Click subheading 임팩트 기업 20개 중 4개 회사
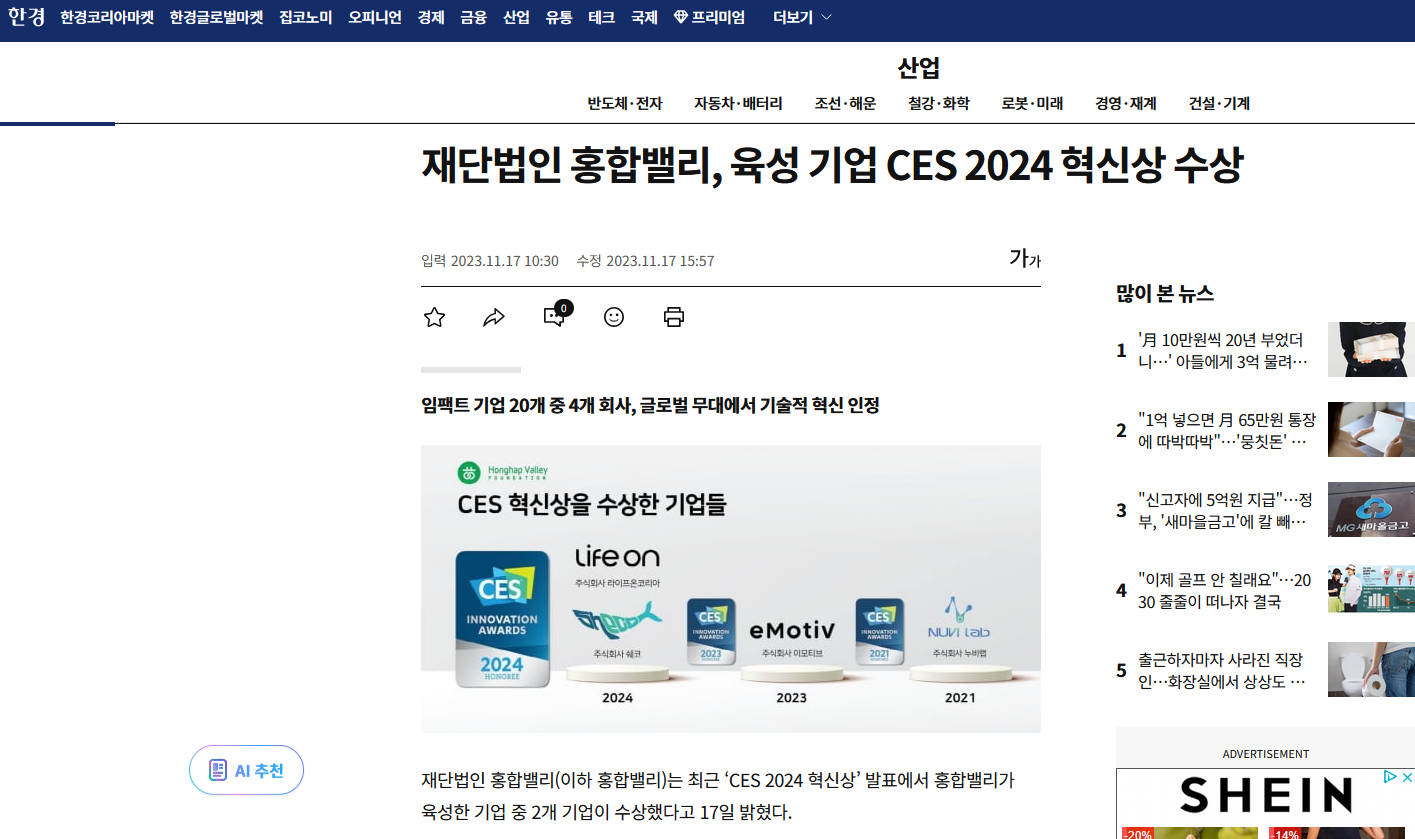The image size is (1415, 839). (x=650, y=405)
